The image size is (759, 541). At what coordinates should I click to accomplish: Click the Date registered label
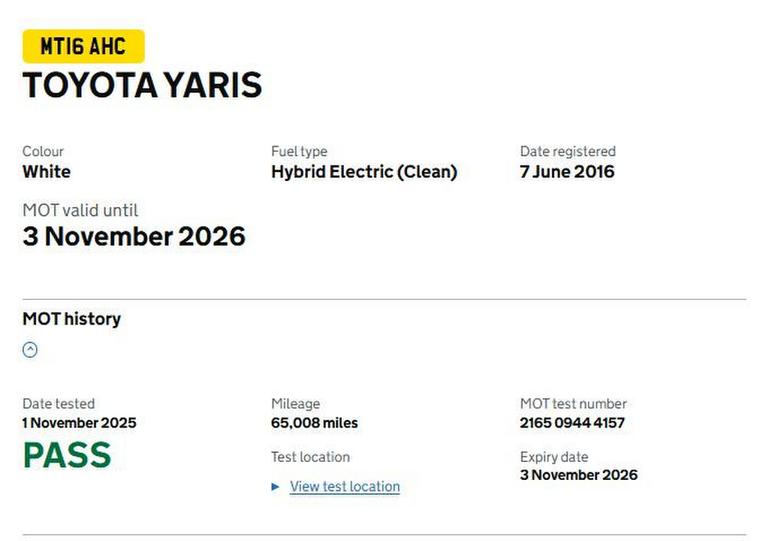(567, 152)
